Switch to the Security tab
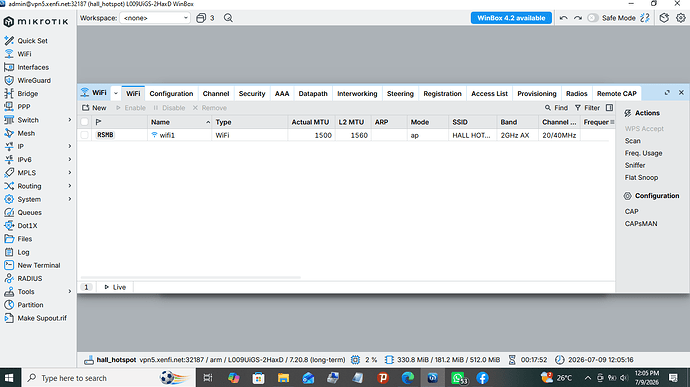 (252, 93)
